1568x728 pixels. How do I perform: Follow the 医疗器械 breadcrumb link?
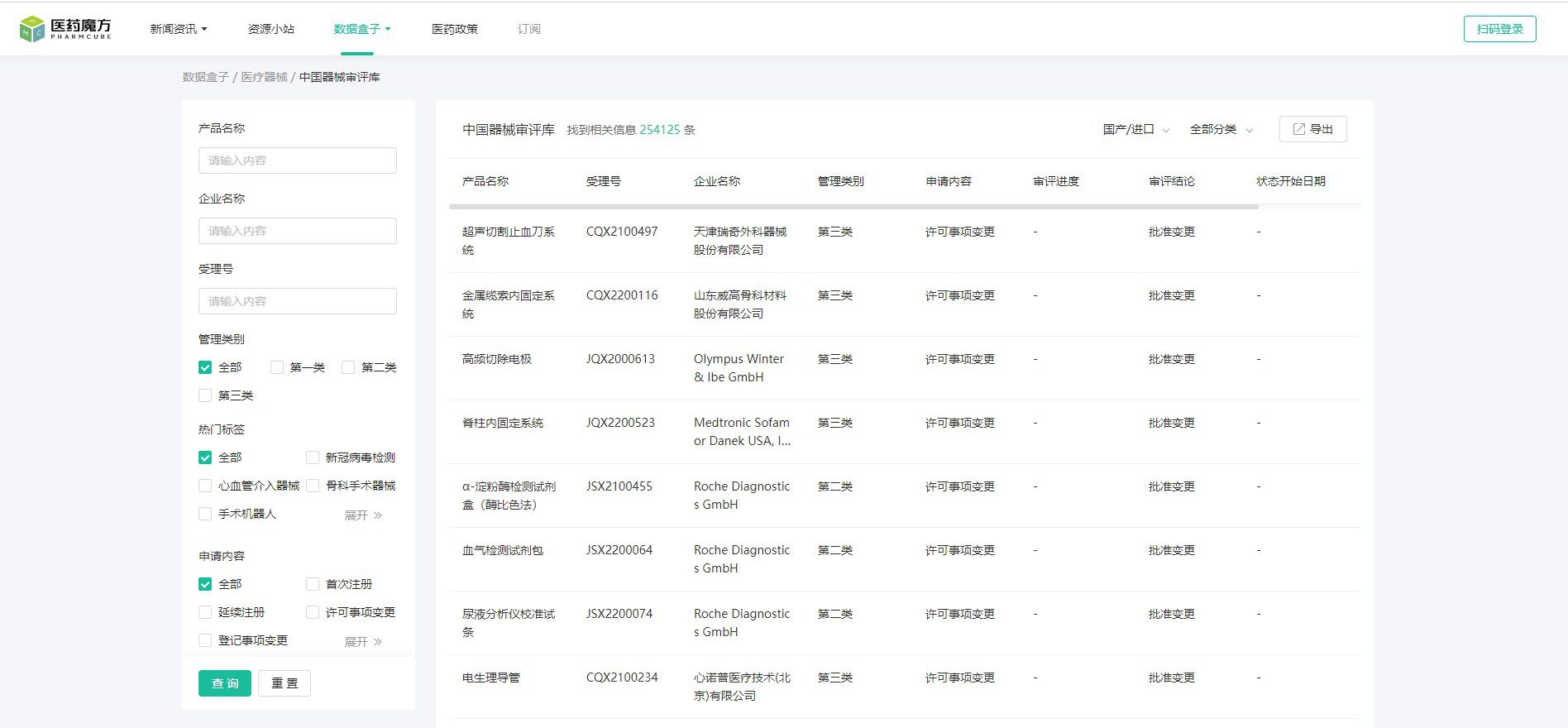[x=265, y=77]
